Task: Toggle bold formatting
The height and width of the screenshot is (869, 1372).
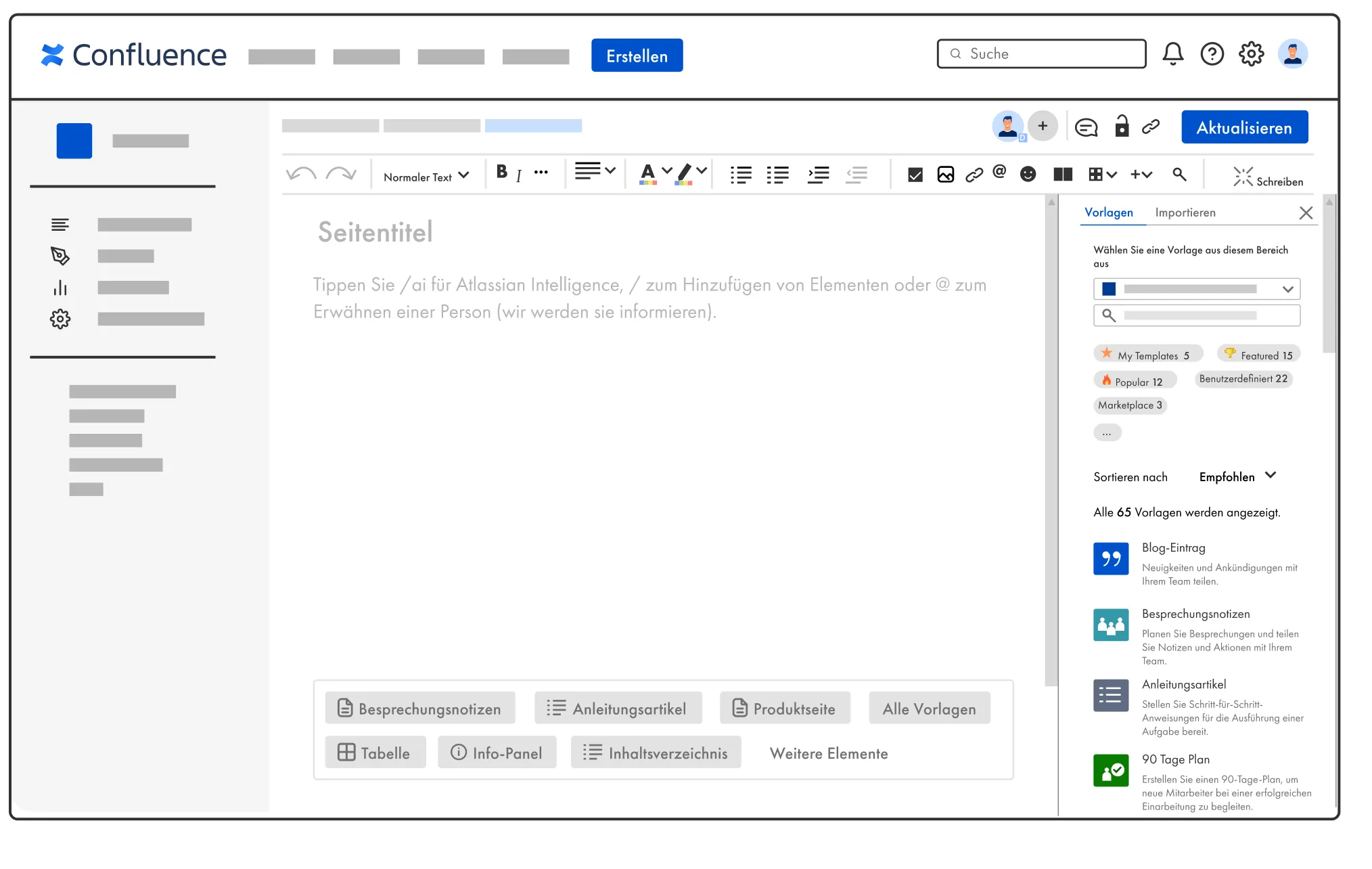Action: tap(501, 172)
